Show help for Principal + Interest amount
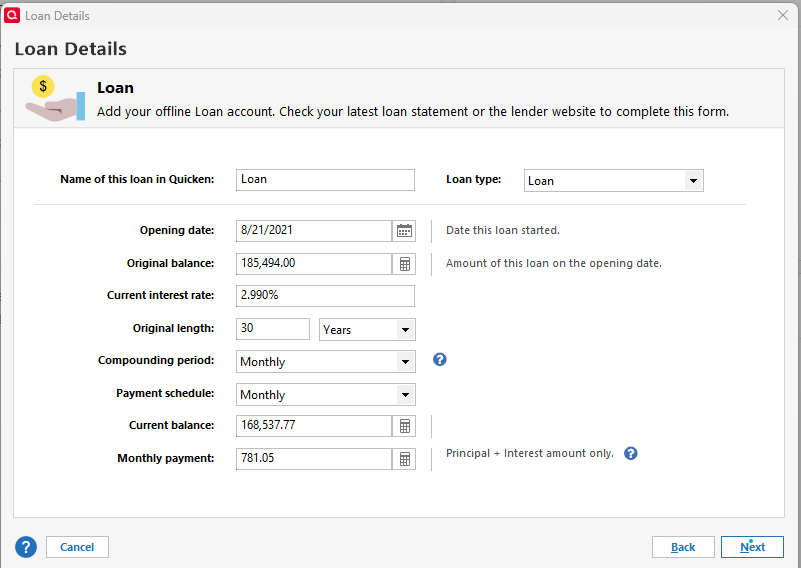 pyautogui.click(x=631, y=454)
